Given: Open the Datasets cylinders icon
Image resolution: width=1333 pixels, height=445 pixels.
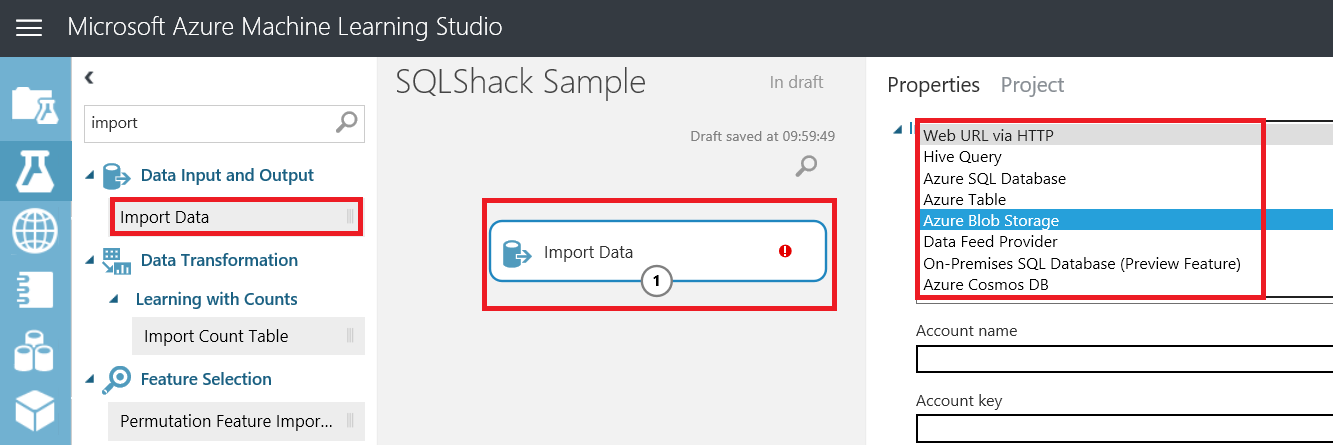Looking at the screenshot, I should coord(34,352).
